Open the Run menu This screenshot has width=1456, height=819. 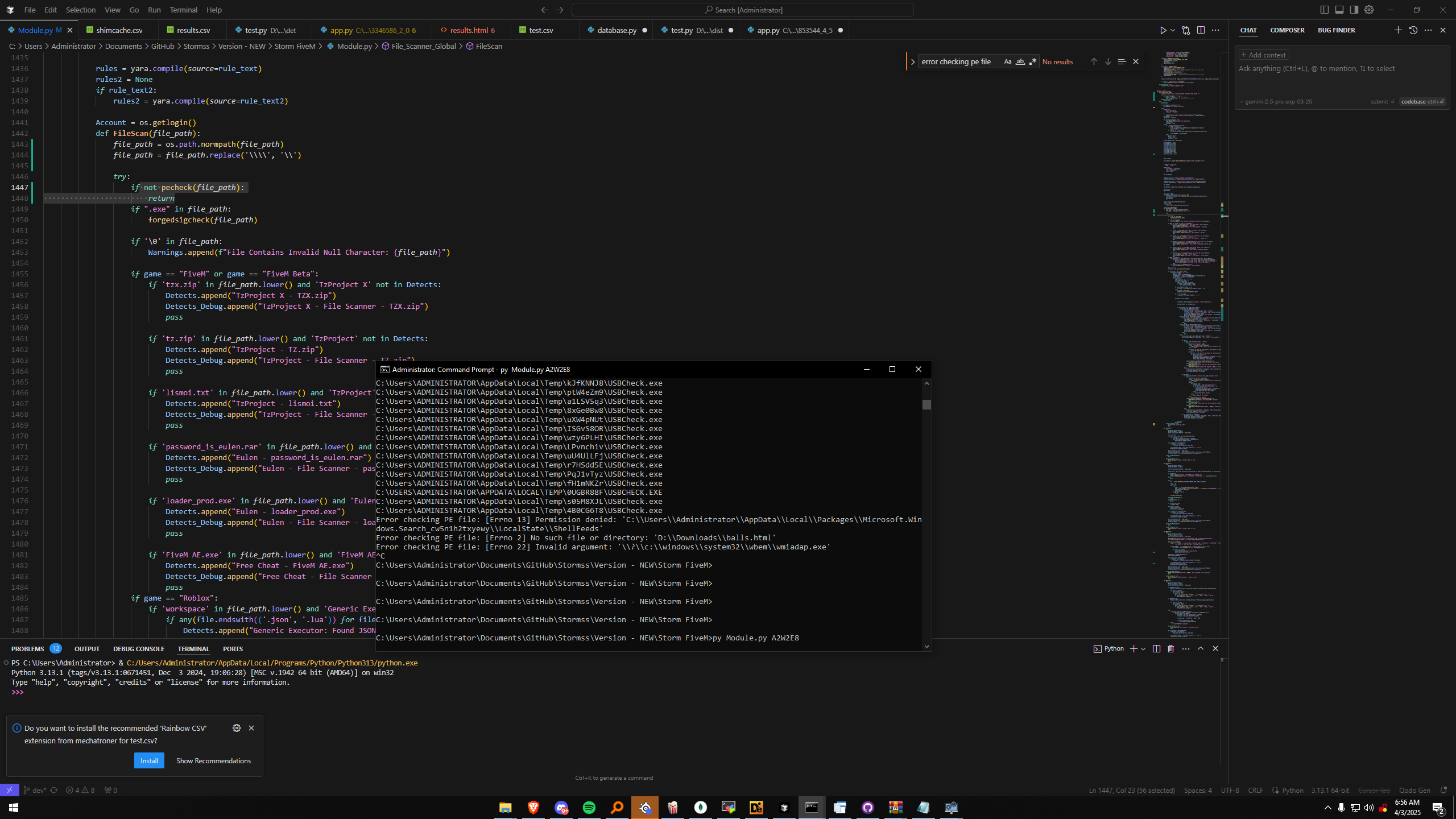point(154,10)
